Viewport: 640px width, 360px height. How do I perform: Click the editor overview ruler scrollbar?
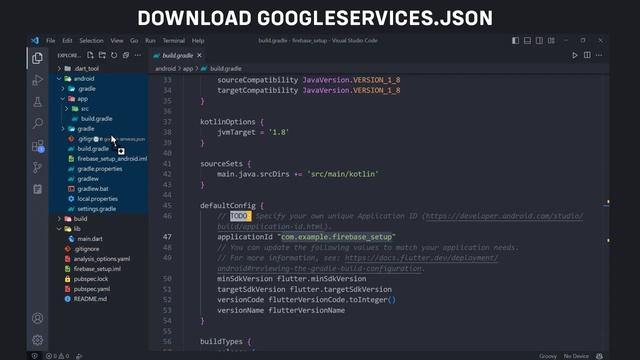(607, 212)
